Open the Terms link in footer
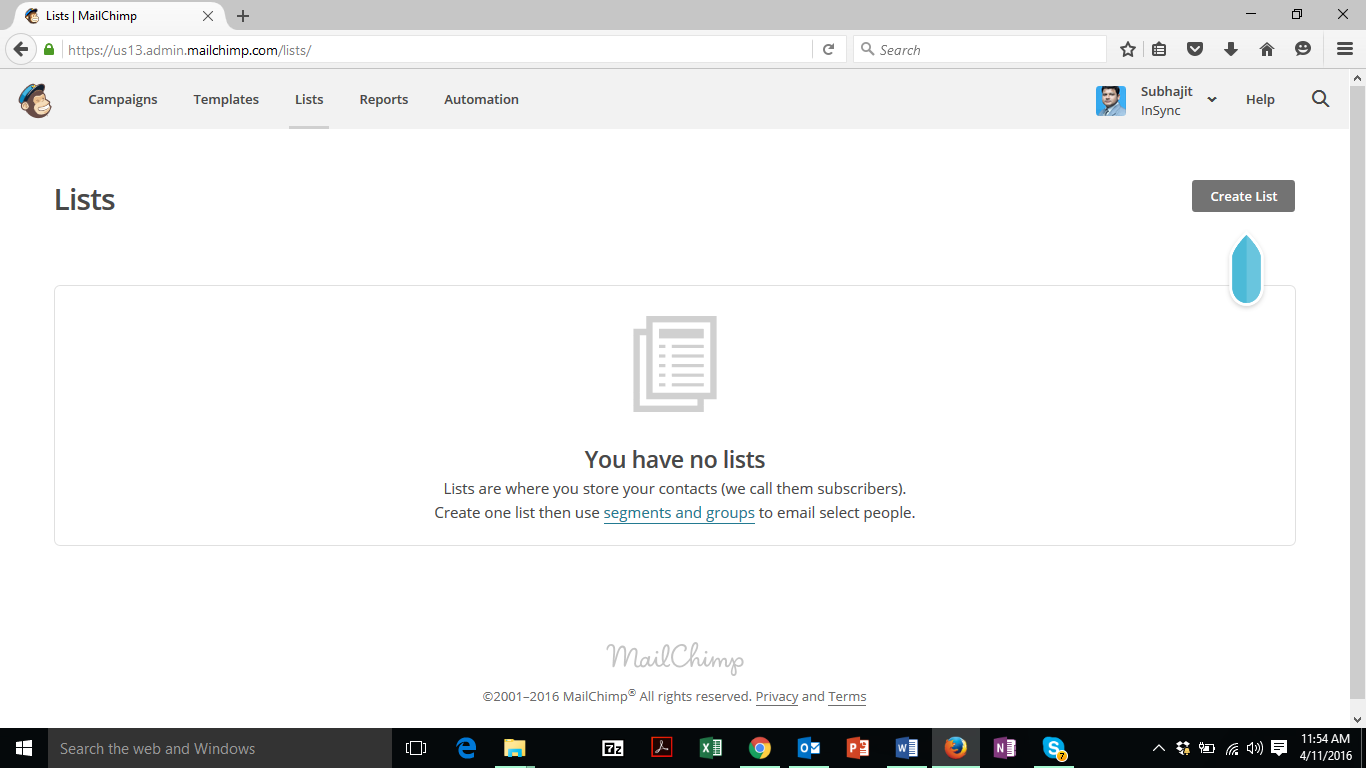 tap(847, 697)
